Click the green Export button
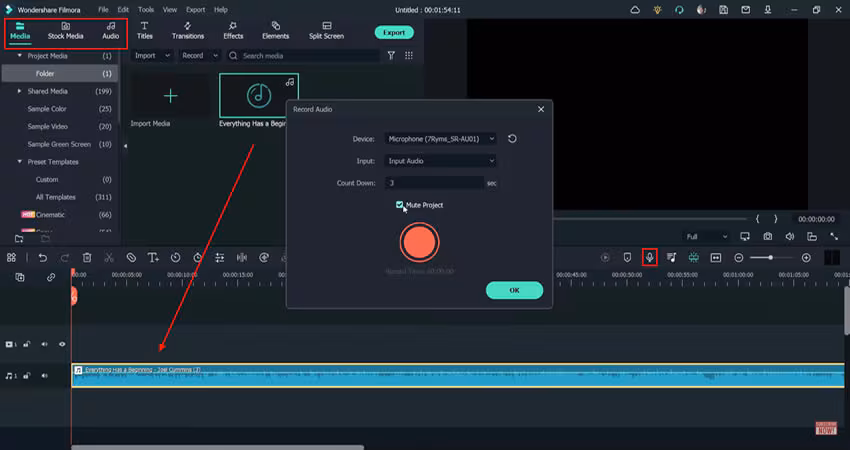 pos(394,33)
